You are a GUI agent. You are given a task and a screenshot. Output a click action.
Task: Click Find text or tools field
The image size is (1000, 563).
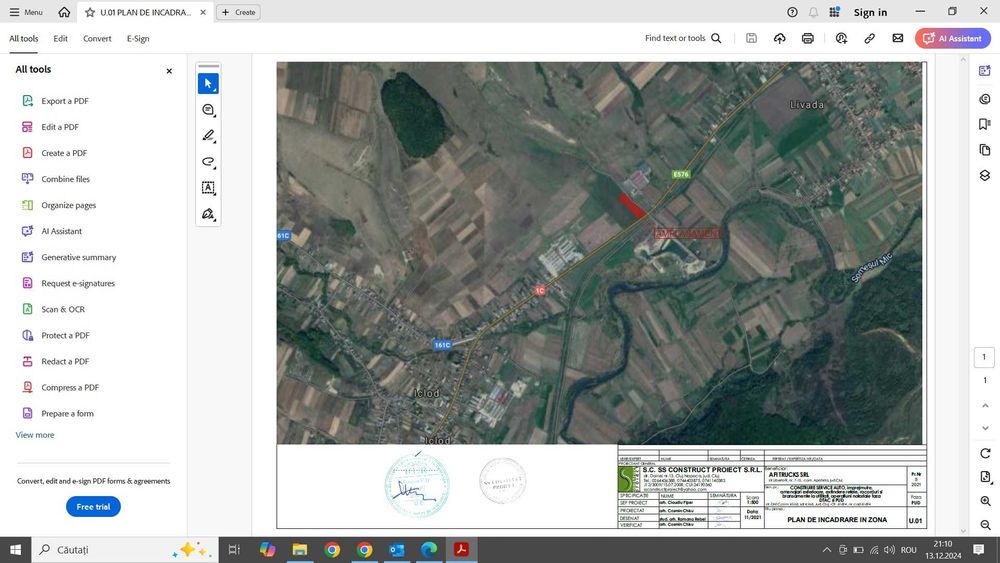[x=675, y=38]
